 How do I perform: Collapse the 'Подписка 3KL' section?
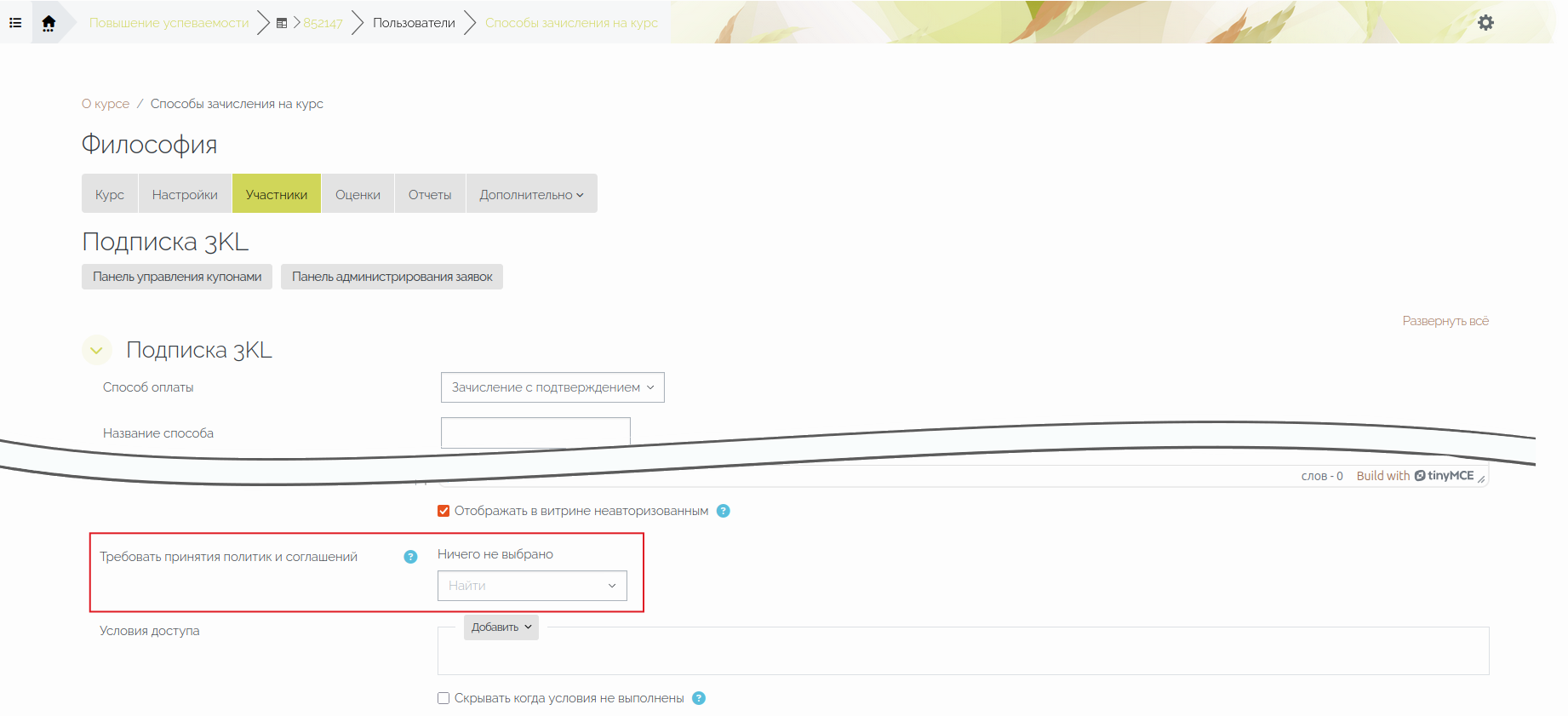click(x=97, y=350)
